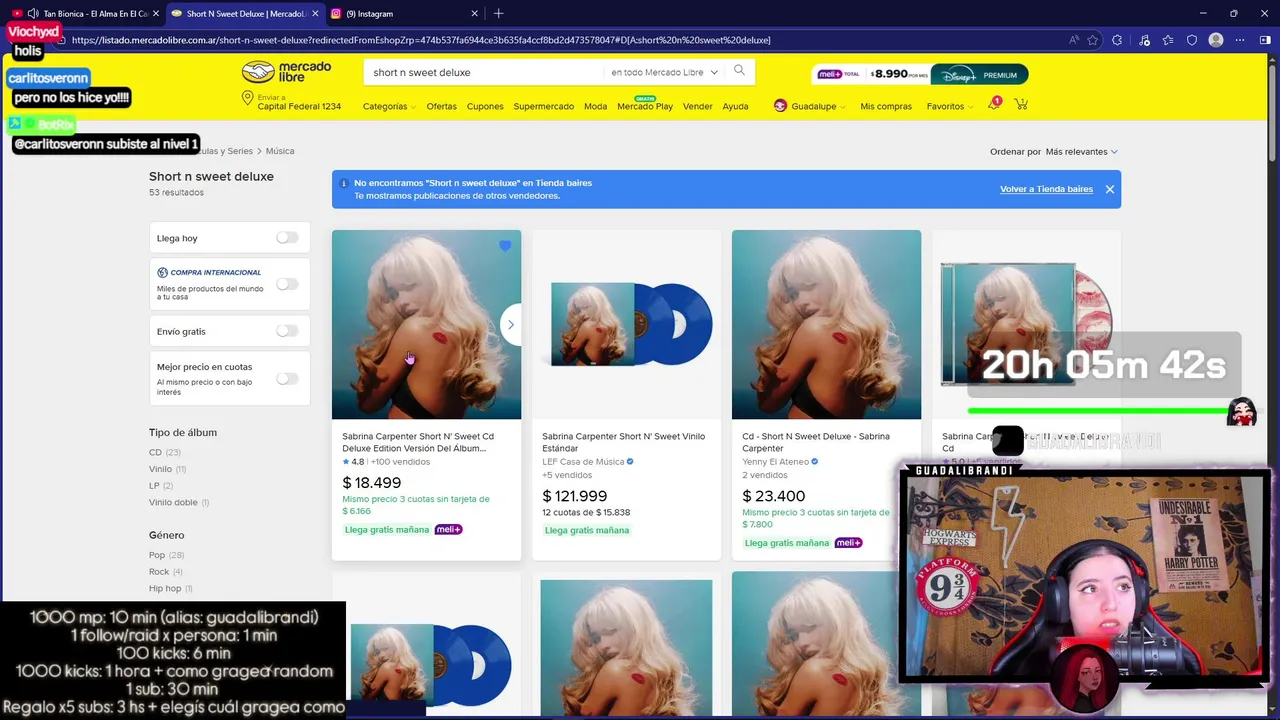Open the browser Settings and more menu

pyautogui.click(x=1240, y=40)
